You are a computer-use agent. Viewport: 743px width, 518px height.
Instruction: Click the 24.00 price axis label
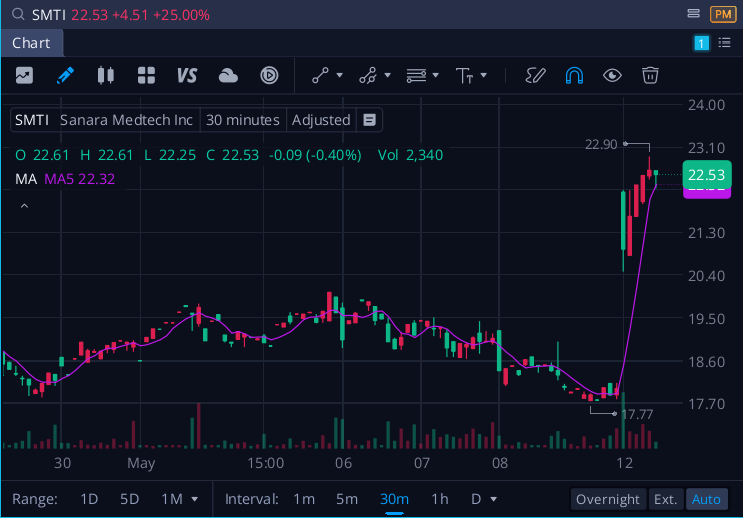(x=706, y=105)
